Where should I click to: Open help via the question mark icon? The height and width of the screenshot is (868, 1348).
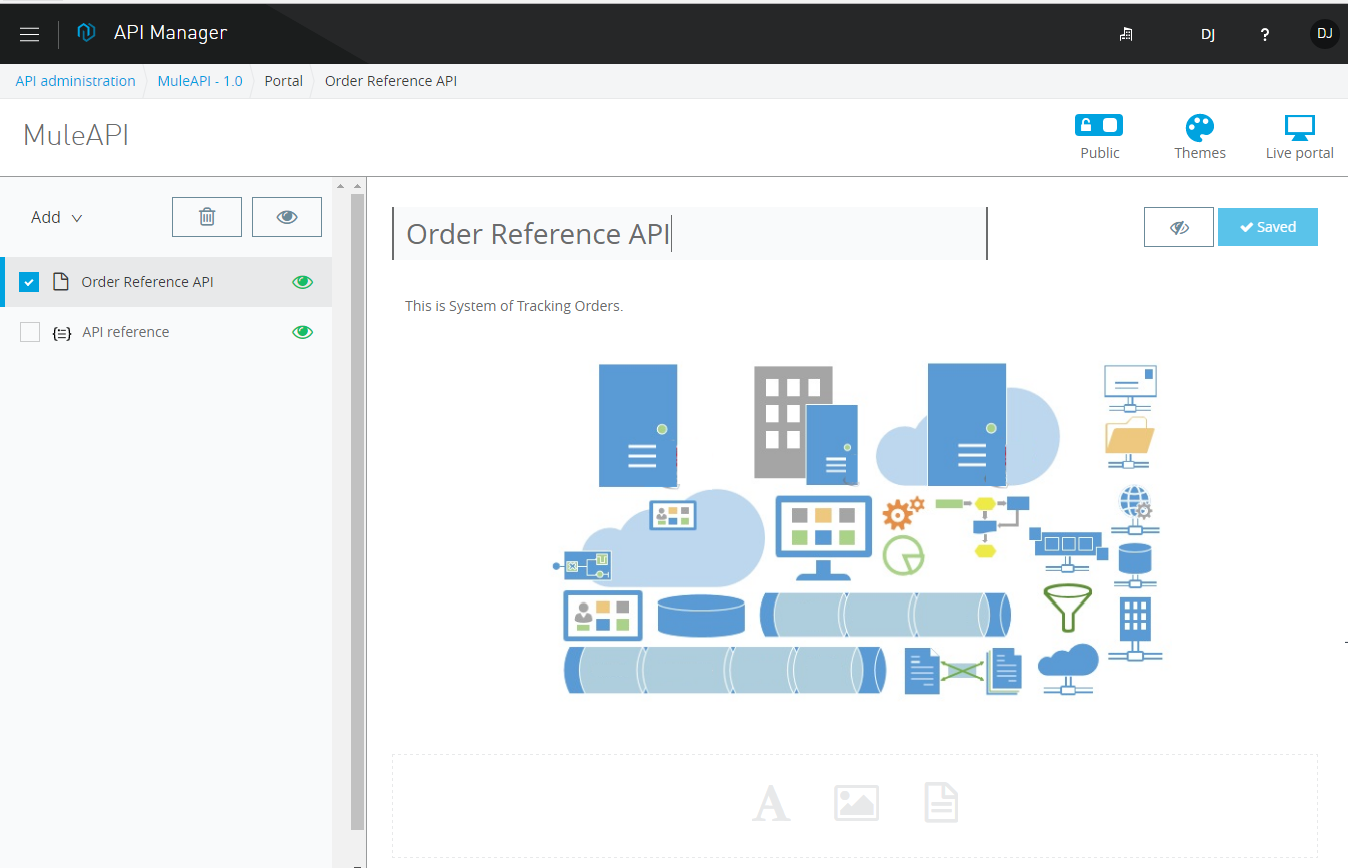[x=1264, y=33]
